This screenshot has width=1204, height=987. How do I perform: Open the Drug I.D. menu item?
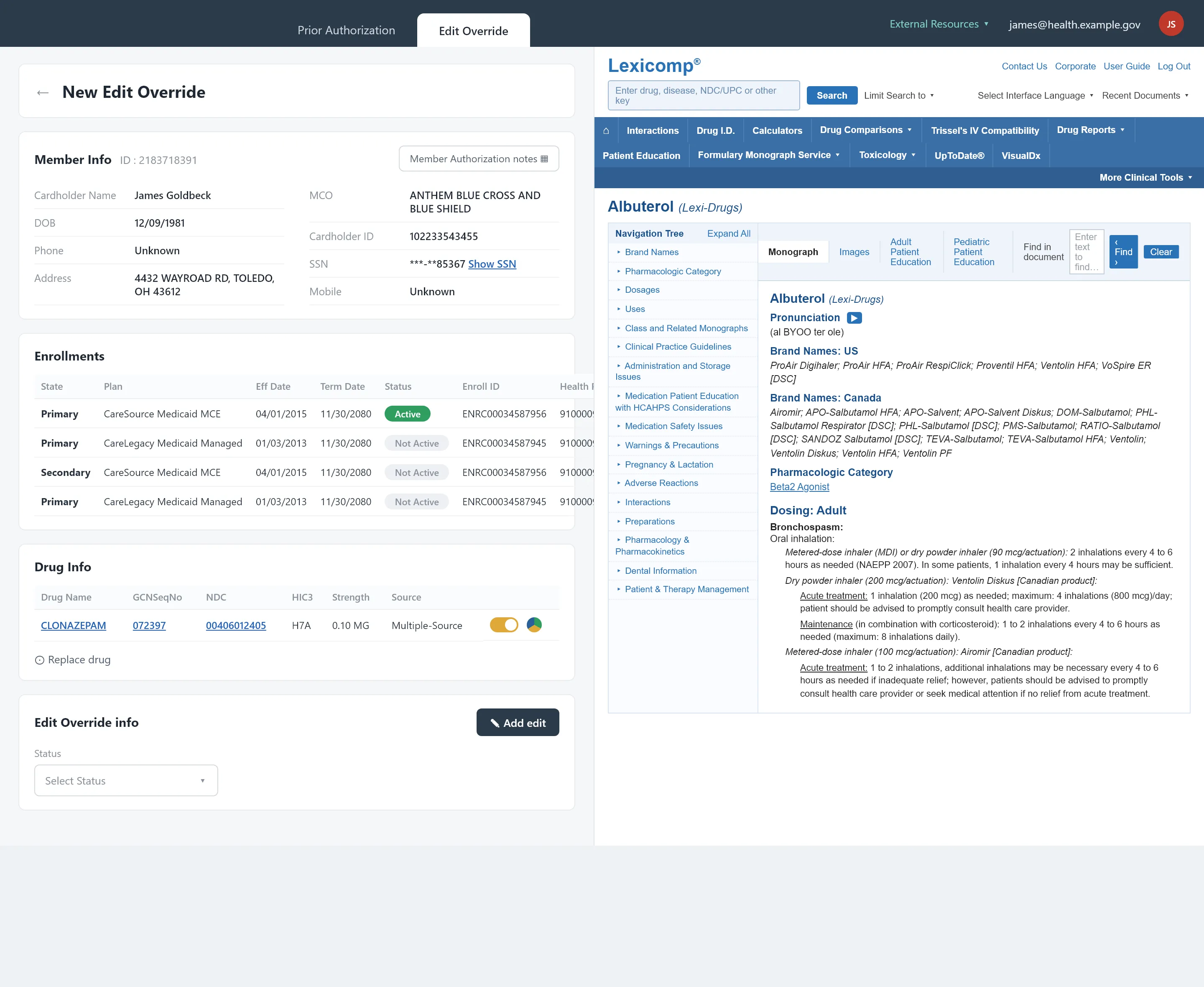[x=715, y=131]
